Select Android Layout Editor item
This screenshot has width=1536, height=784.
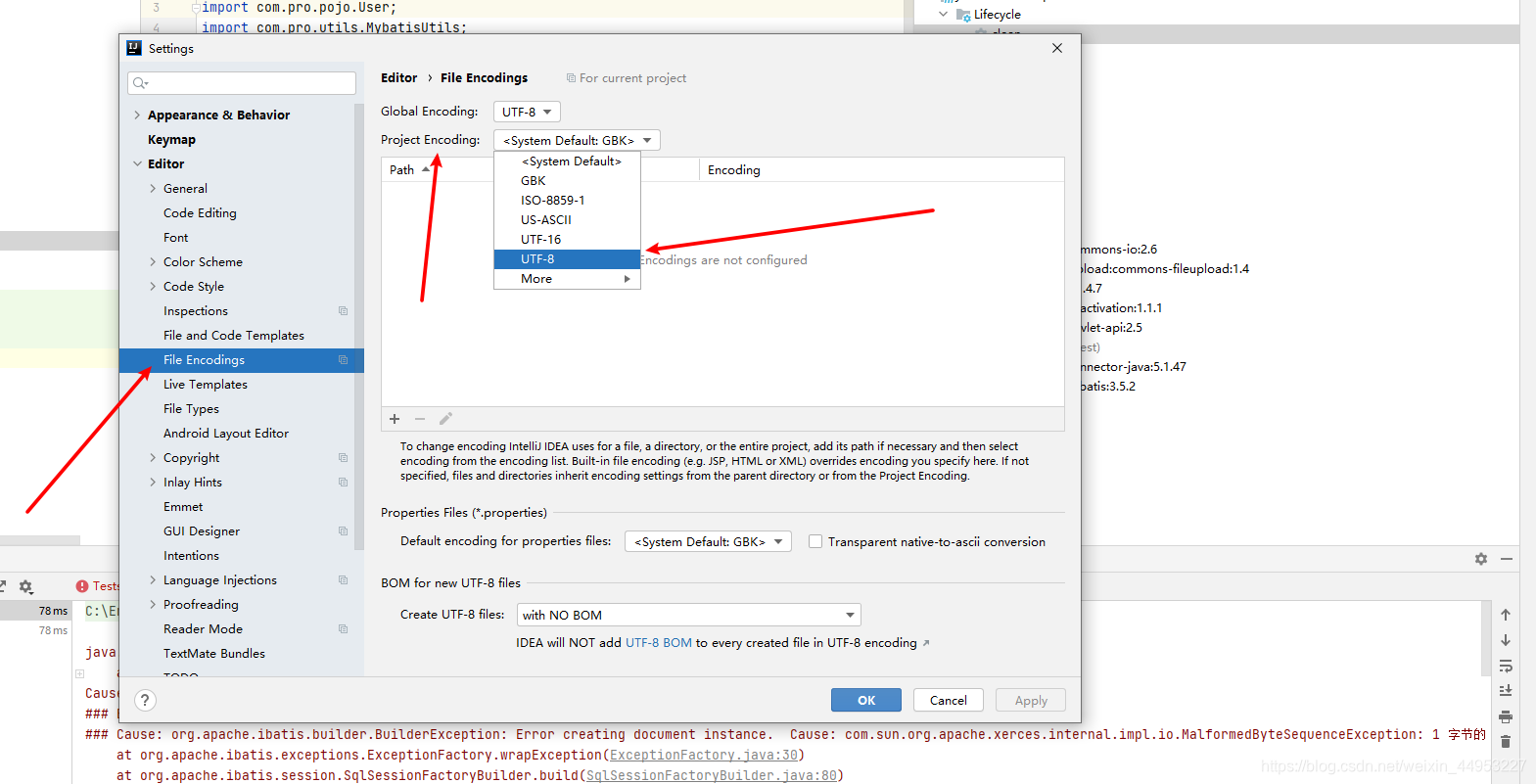click(x=226, y=434)
